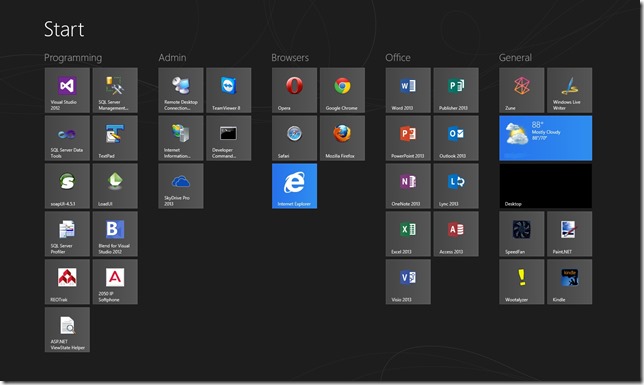Launch SQL Server Management Studio tile
The height and width of the screenshot is (385, 644).
click(115, 90)
